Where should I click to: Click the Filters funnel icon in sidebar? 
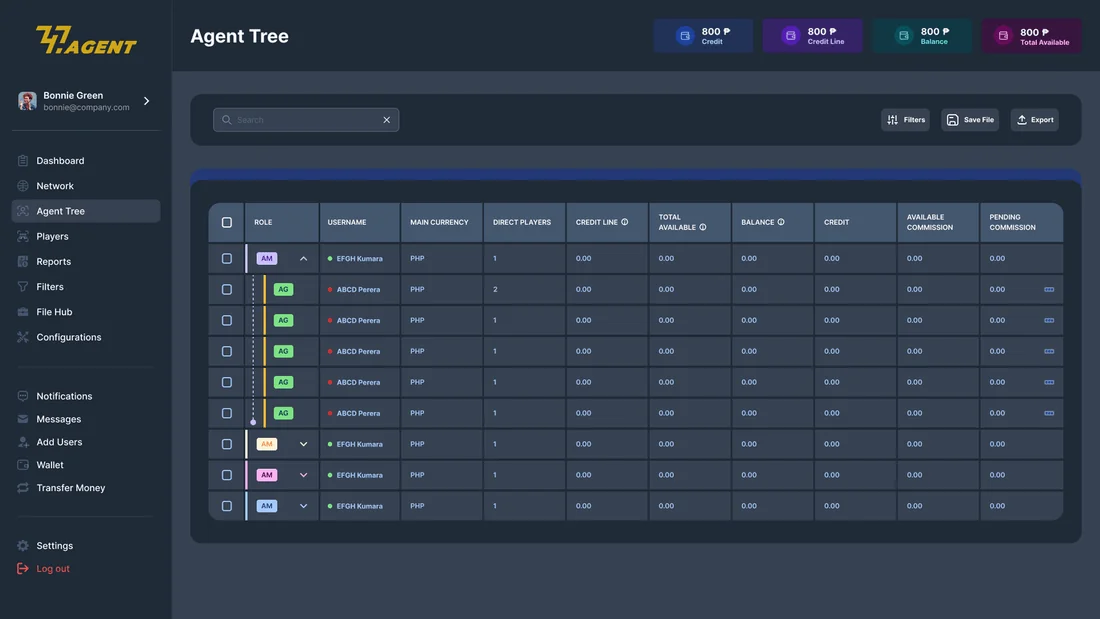point(22,287)
